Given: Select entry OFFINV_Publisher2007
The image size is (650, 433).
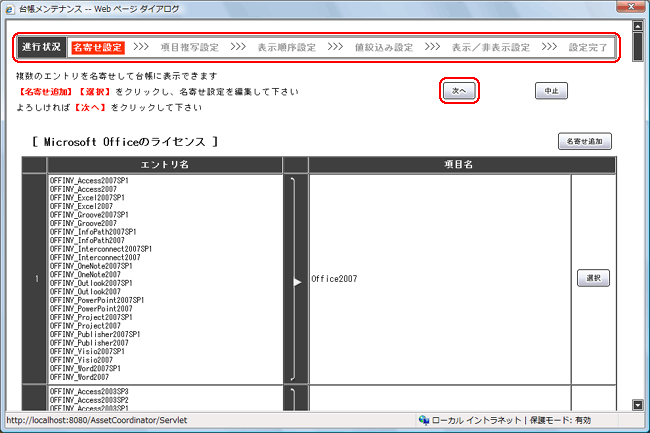Looking at the screenshot, I should (89, 343).
